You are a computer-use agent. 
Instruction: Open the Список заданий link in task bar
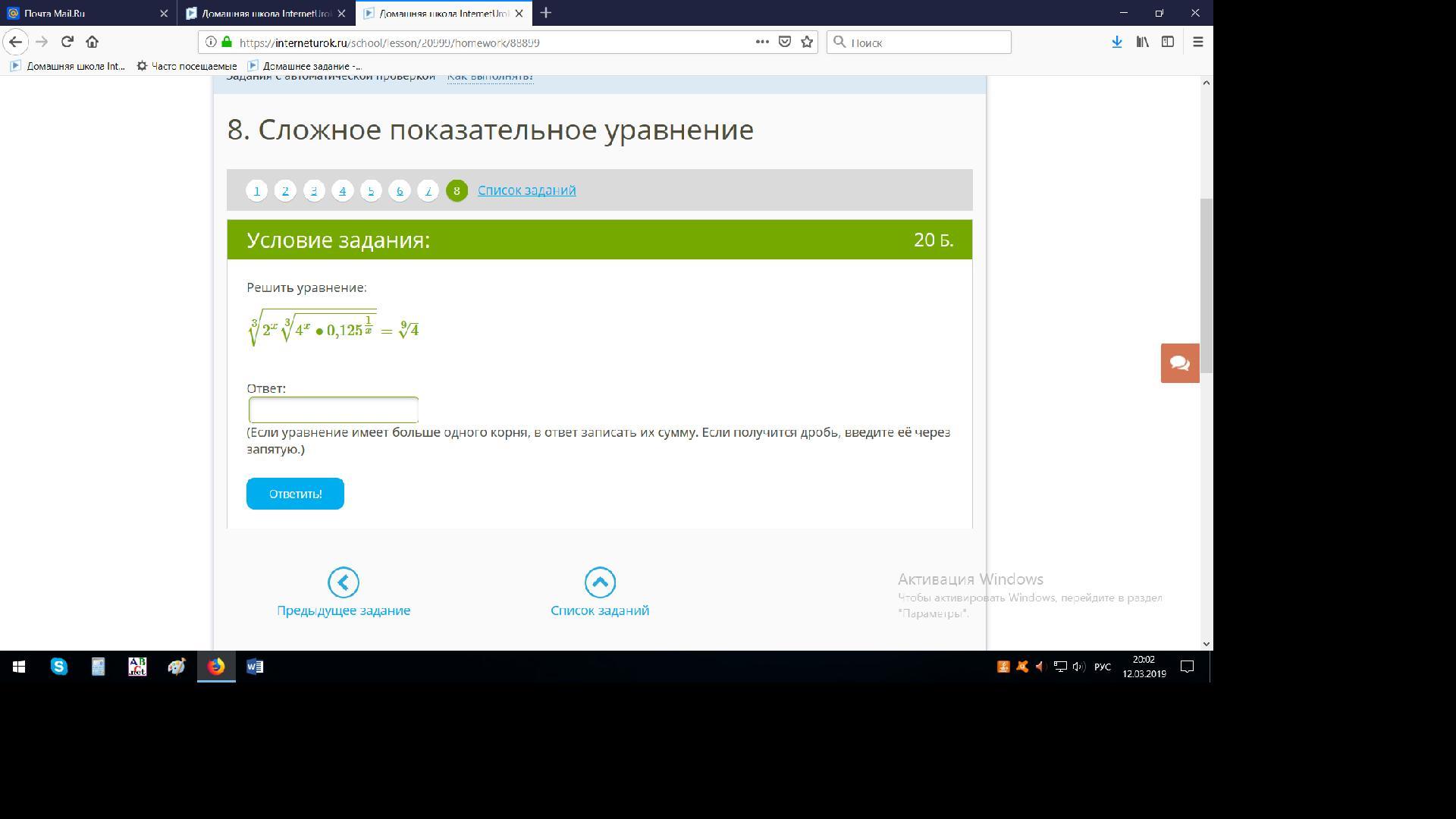526,190
